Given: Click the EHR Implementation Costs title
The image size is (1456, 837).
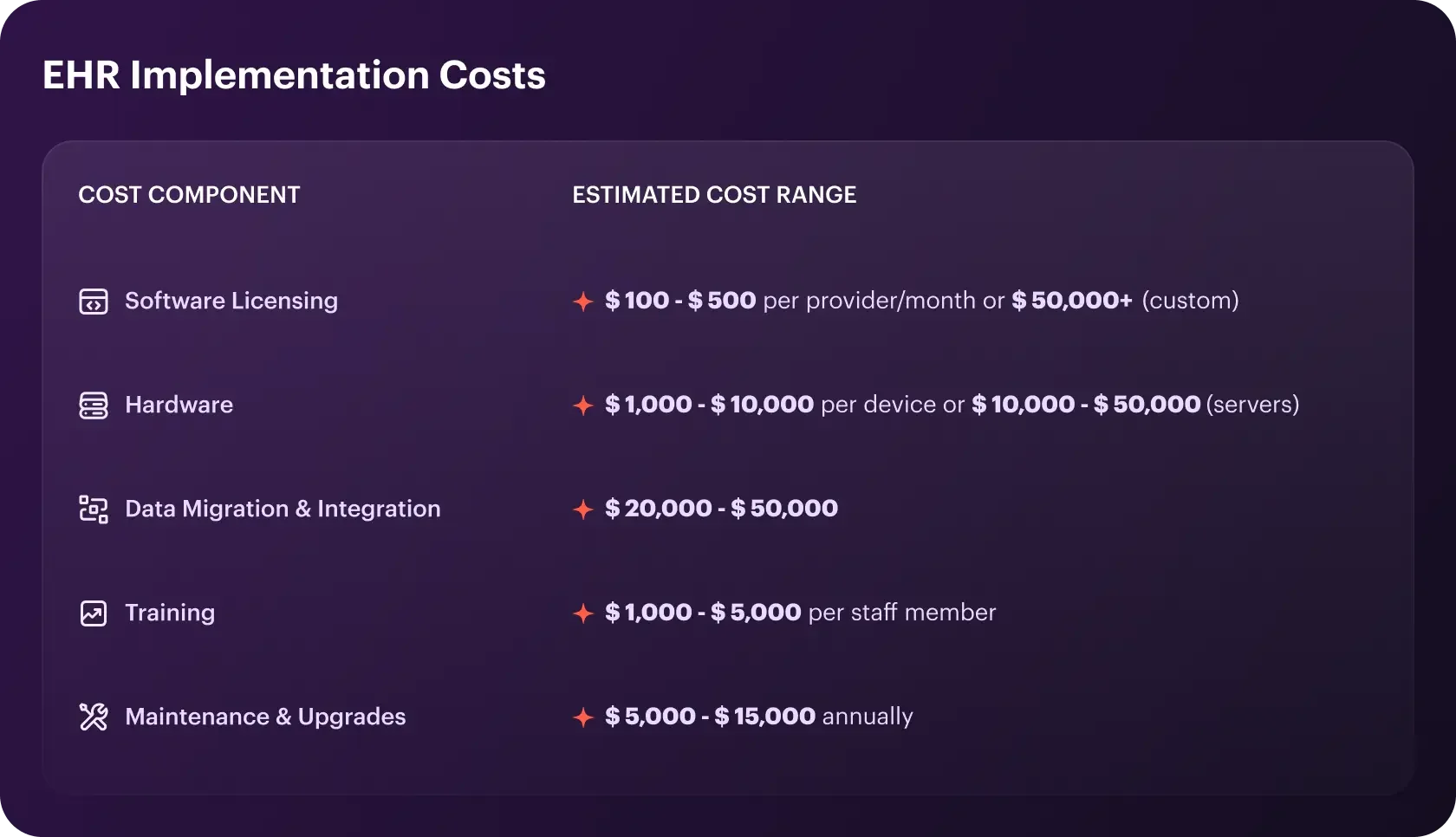Looking at the screenshot, I should pyautogui.click(x=294, y=75).
